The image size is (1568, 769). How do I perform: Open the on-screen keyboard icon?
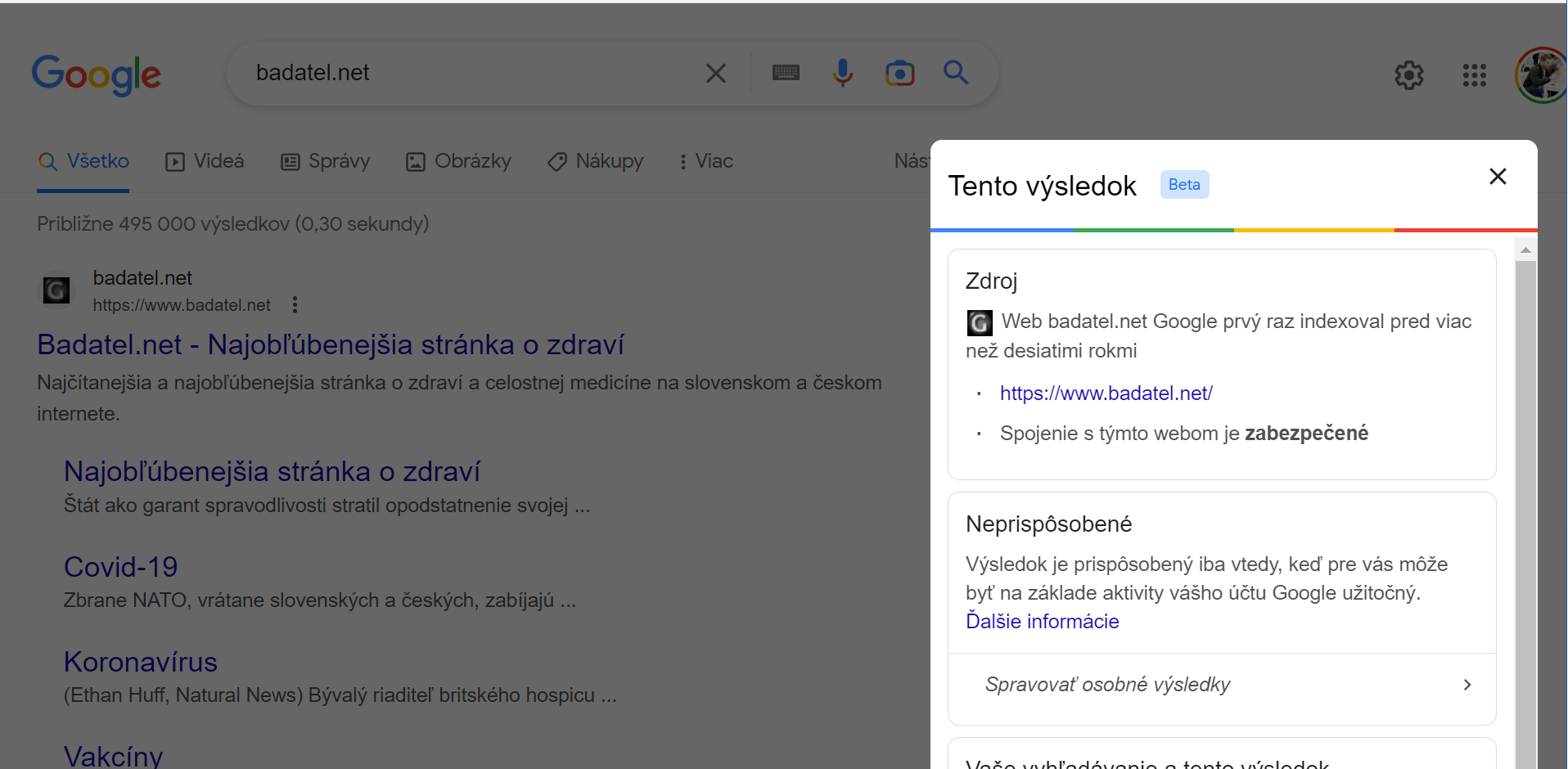coord(786,74)
